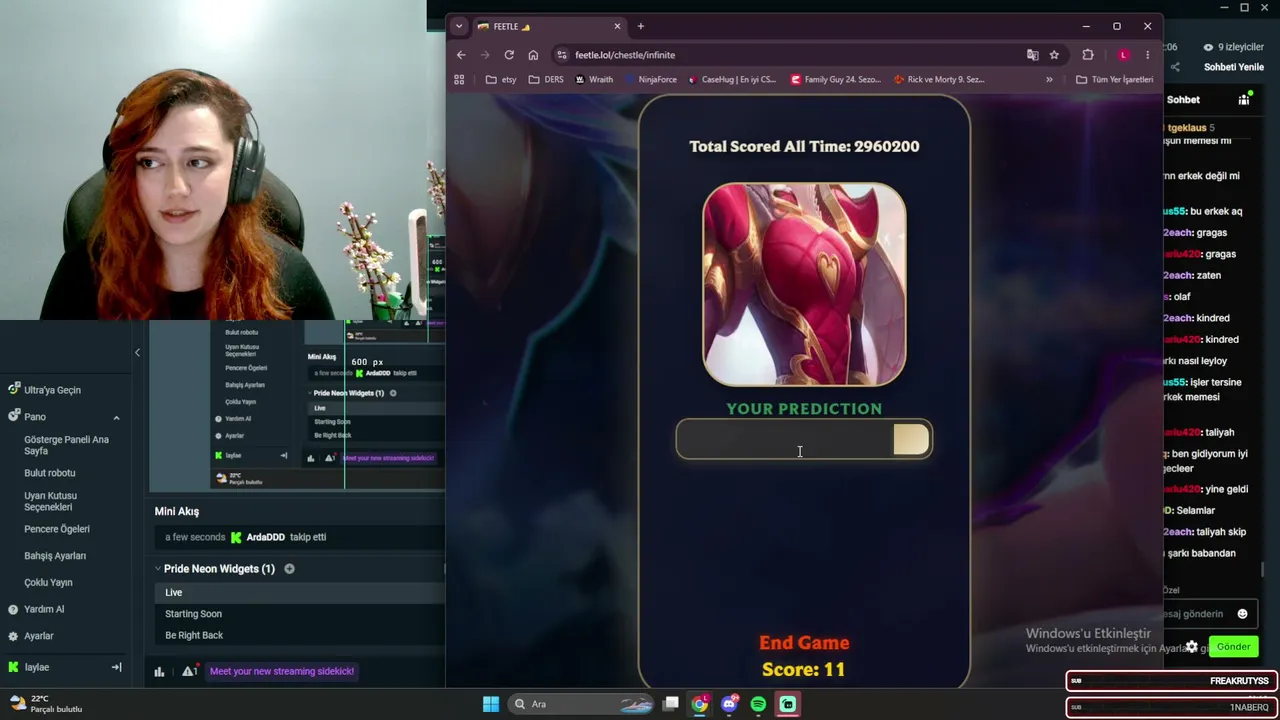Open the CaseHug bookmark

732,79
